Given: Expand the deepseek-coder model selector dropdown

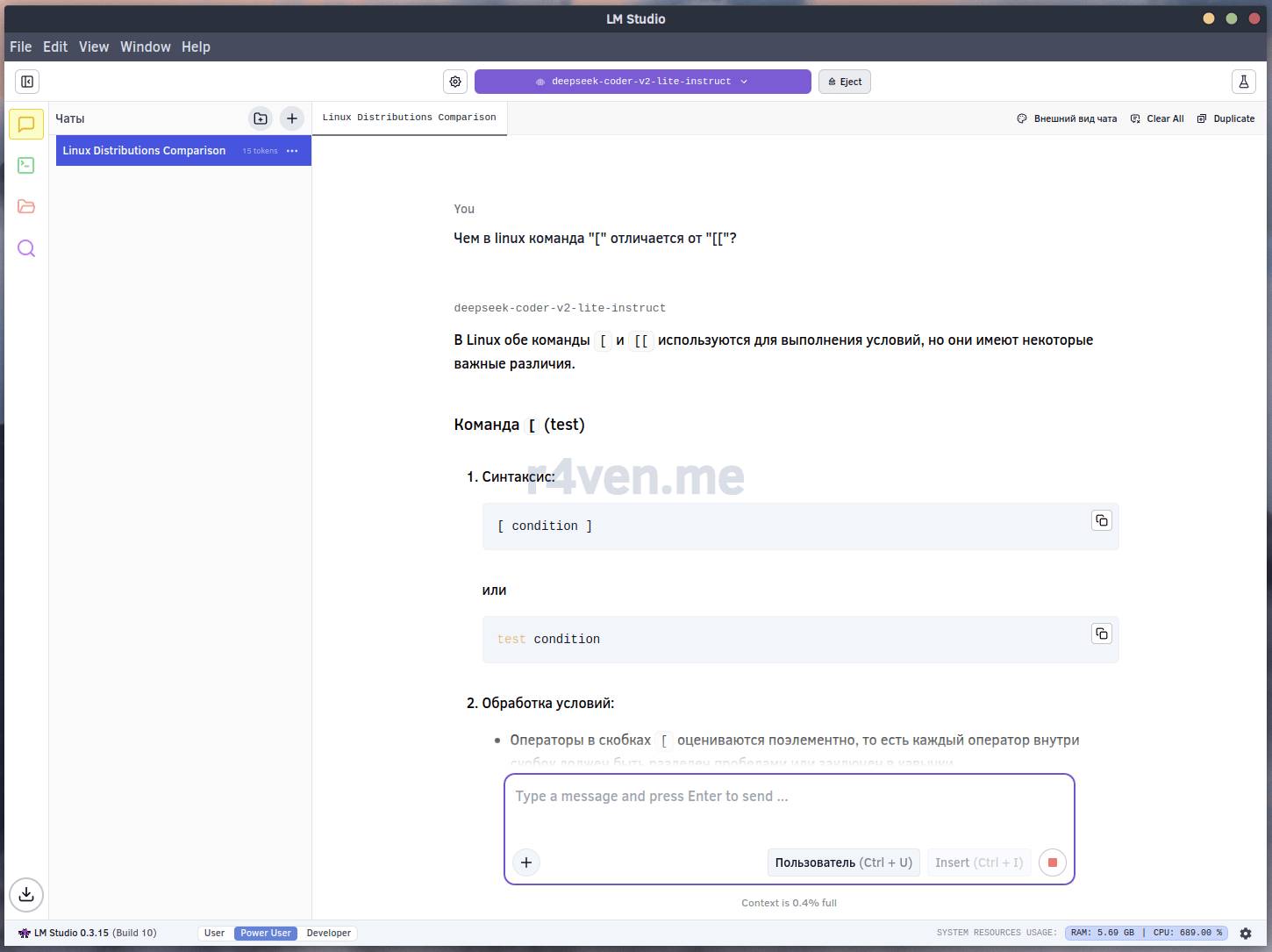Looking at the screenshot, I should click(642, 82).
